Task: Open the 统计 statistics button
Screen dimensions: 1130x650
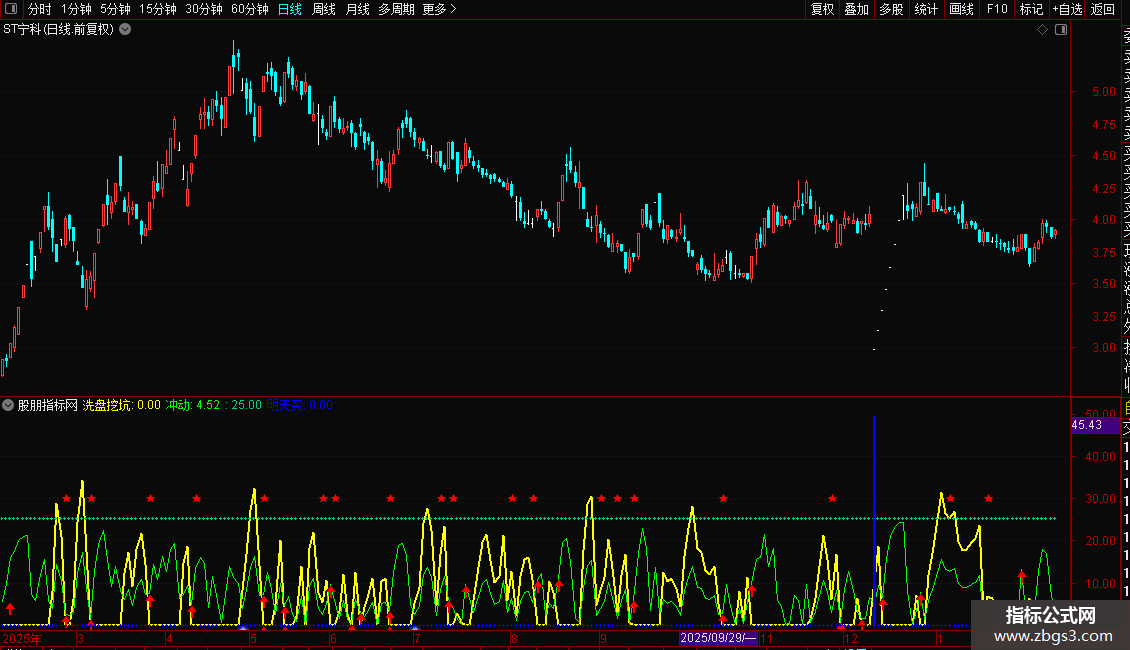Action: 926,9
